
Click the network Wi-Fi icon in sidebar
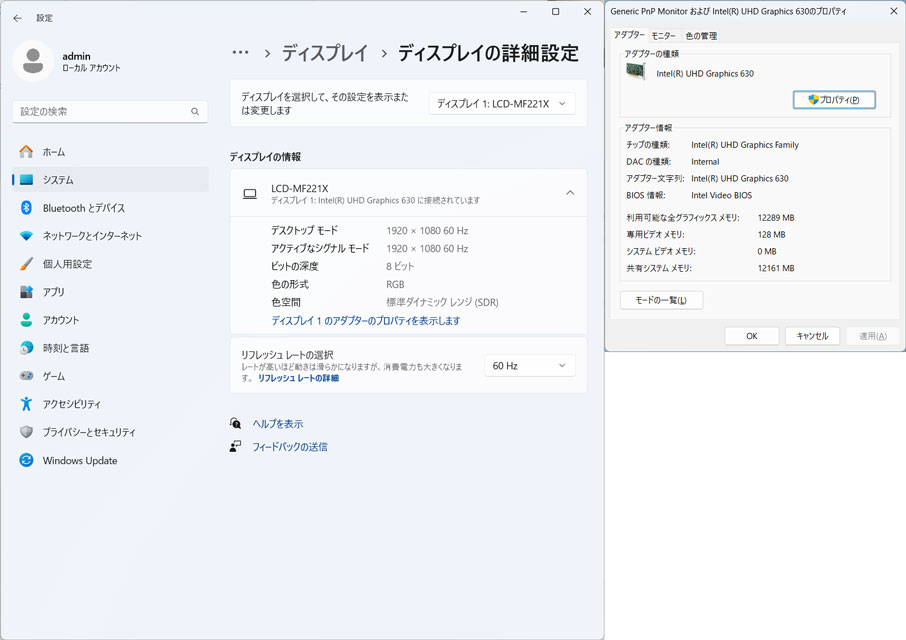(26, 236)
